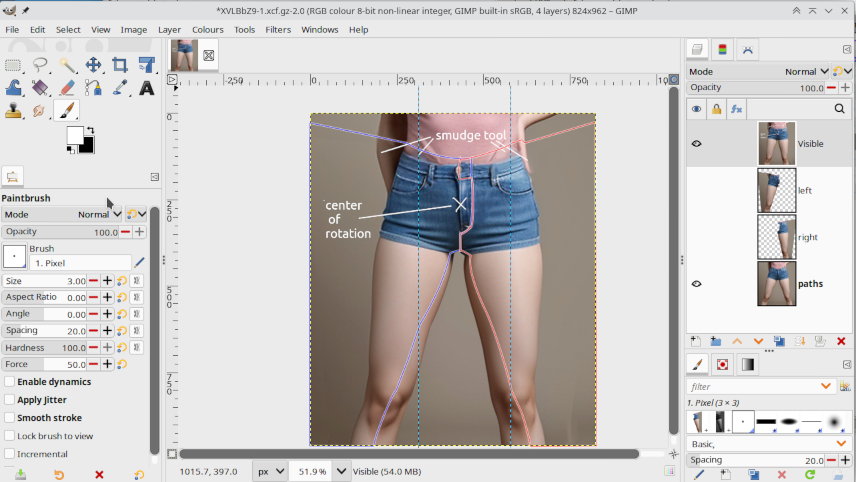856x482 pixels.
Task: Hide the Visible layer via eye icon
Action: tap(697, 144)
